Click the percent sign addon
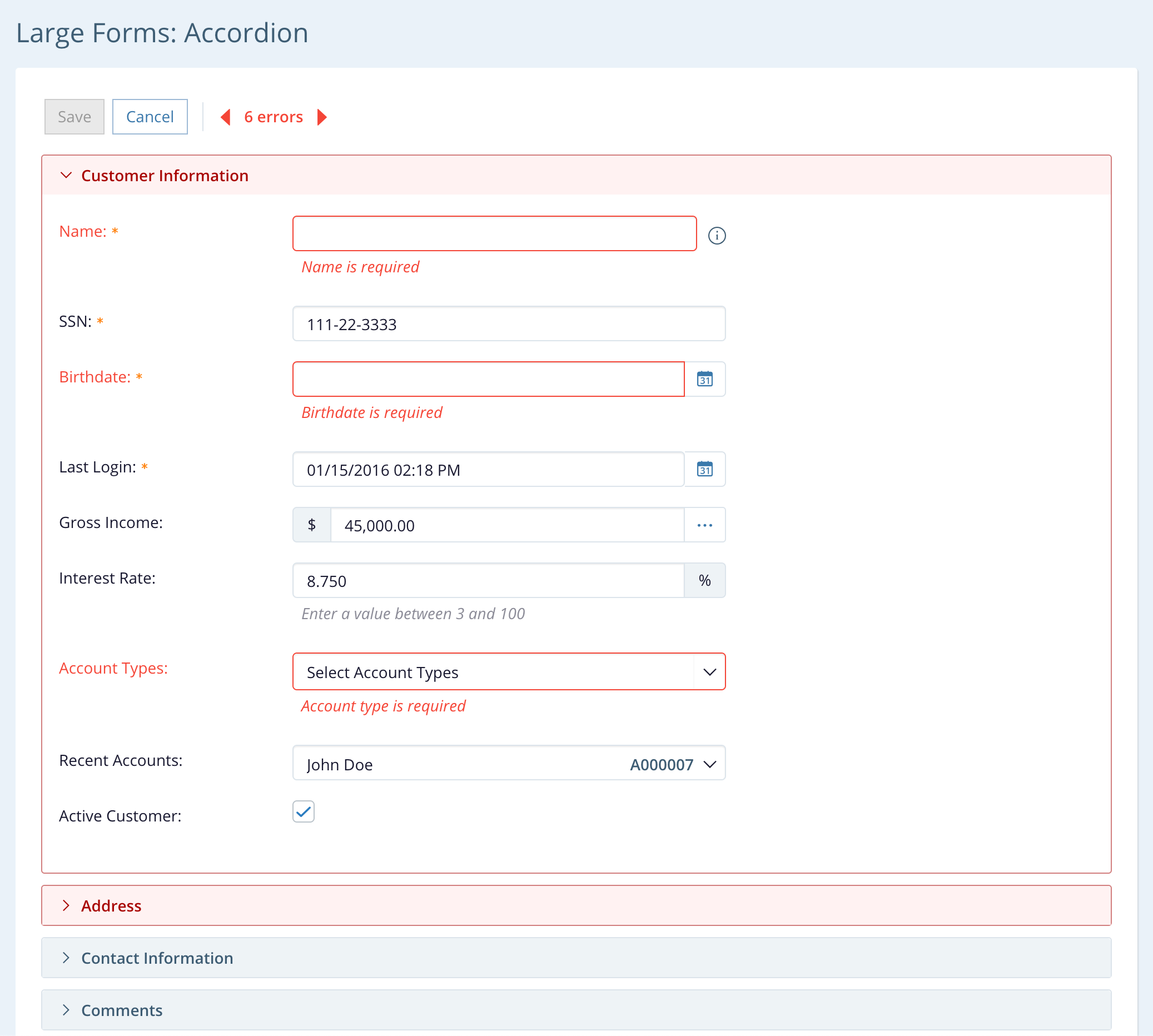 704,581
